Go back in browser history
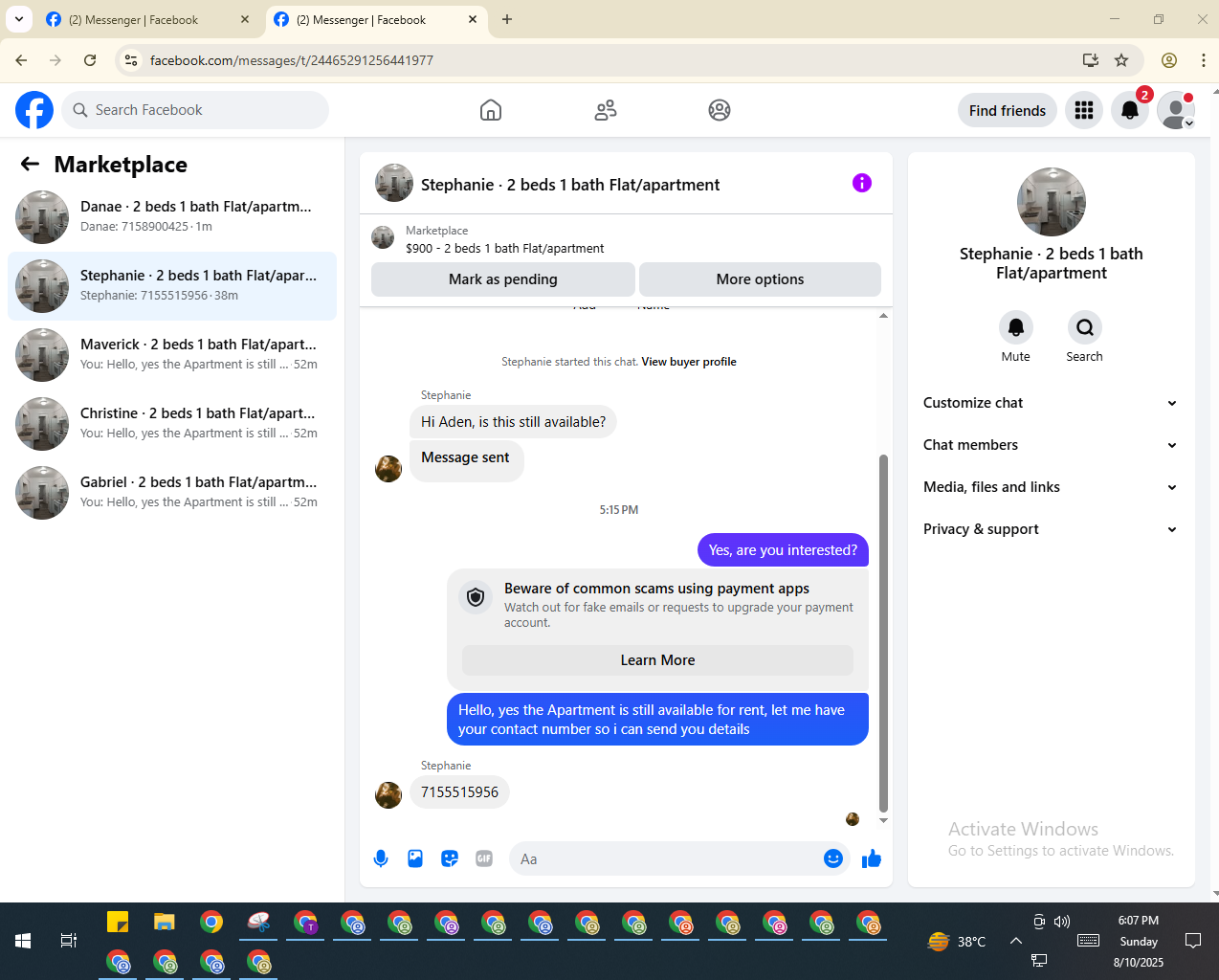1219x980 pixels. 21,60
